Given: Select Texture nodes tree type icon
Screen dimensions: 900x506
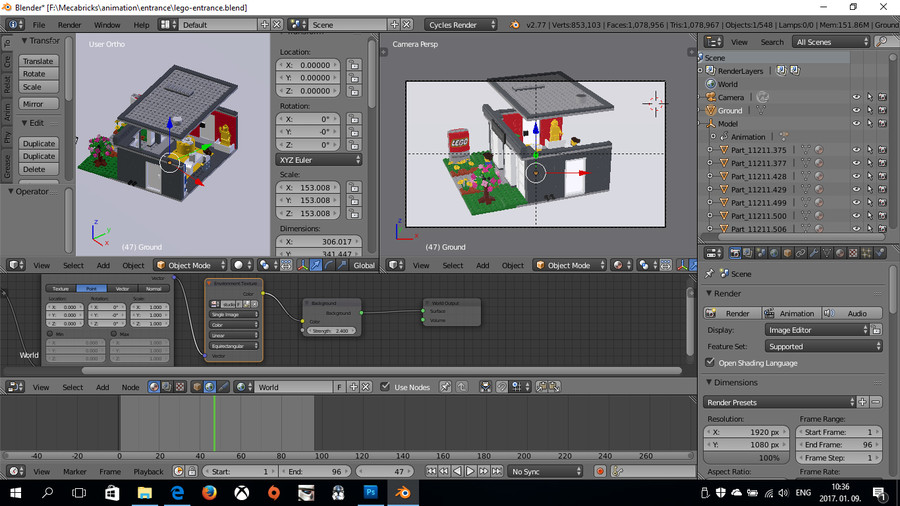Looking at the screenshot, I should click(180, 387).
